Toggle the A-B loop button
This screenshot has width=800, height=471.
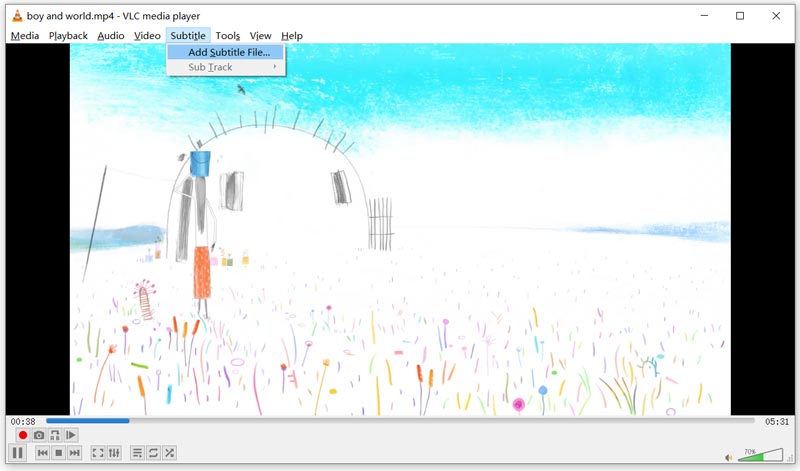tap(55, 435)
